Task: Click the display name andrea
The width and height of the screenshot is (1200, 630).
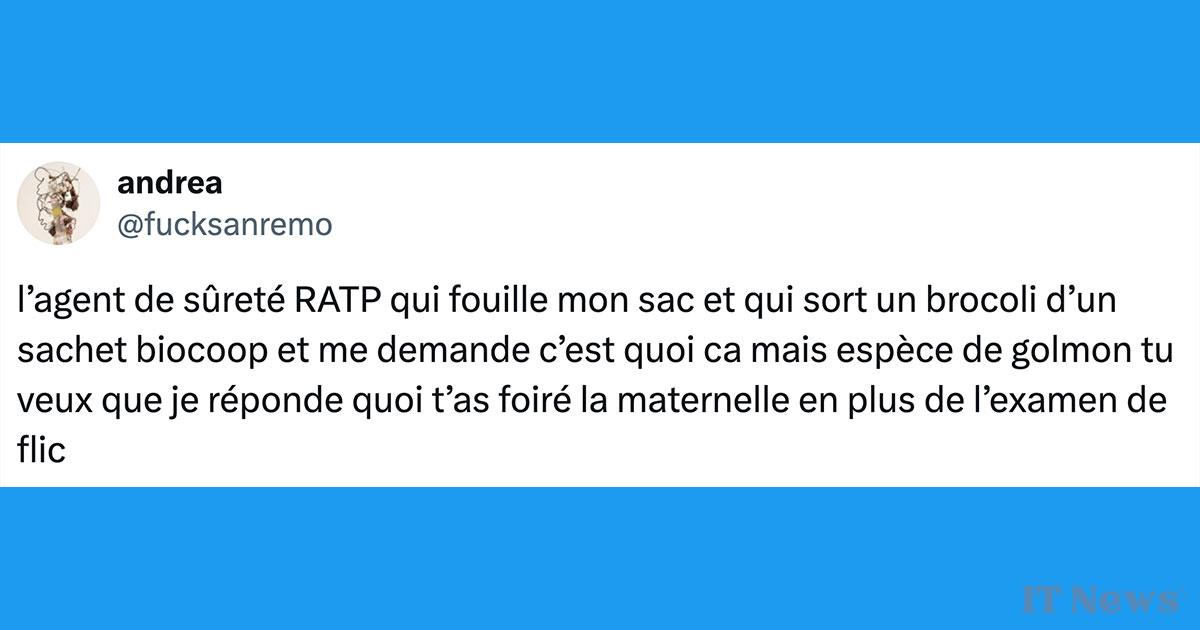Action: click(x=170, y=185)
